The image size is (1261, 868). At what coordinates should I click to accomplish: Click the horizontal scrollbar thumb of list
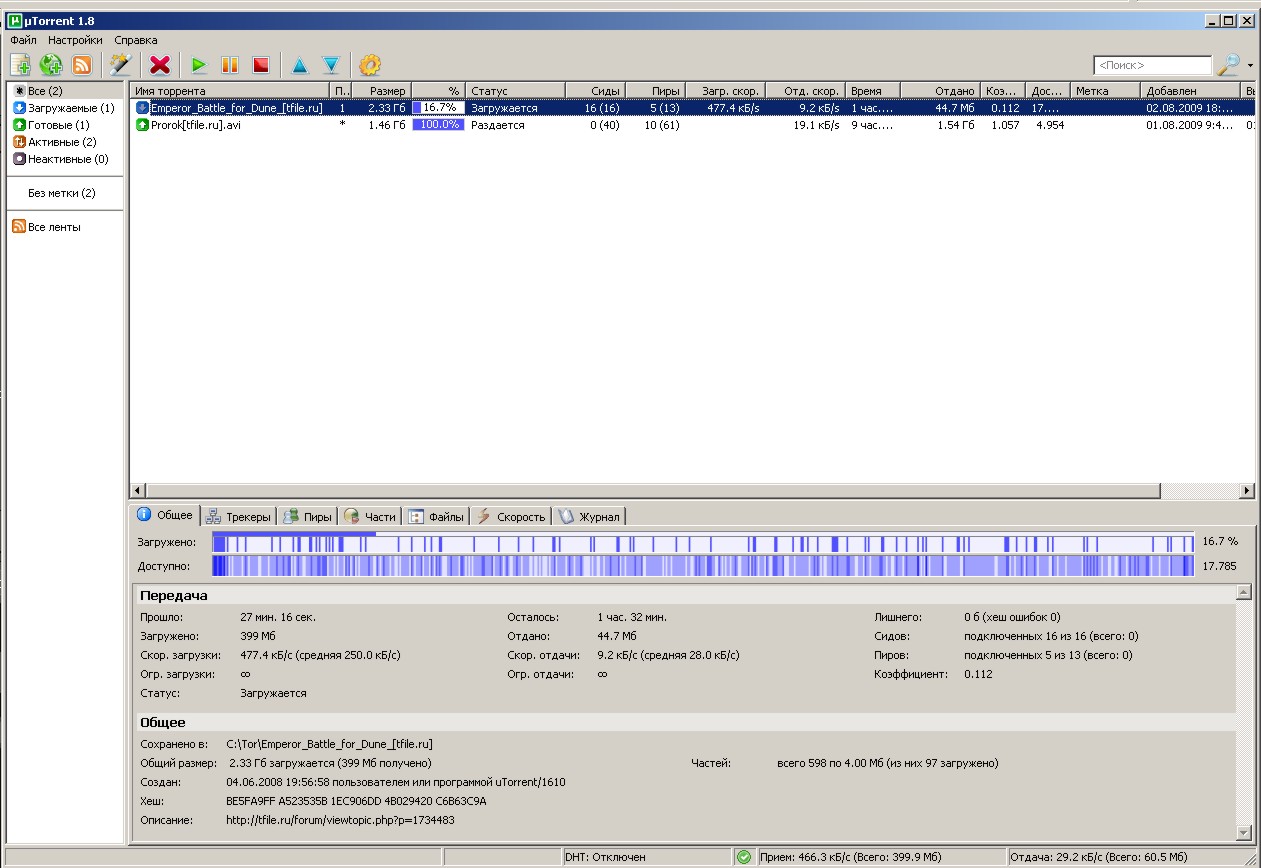[653, 490]
